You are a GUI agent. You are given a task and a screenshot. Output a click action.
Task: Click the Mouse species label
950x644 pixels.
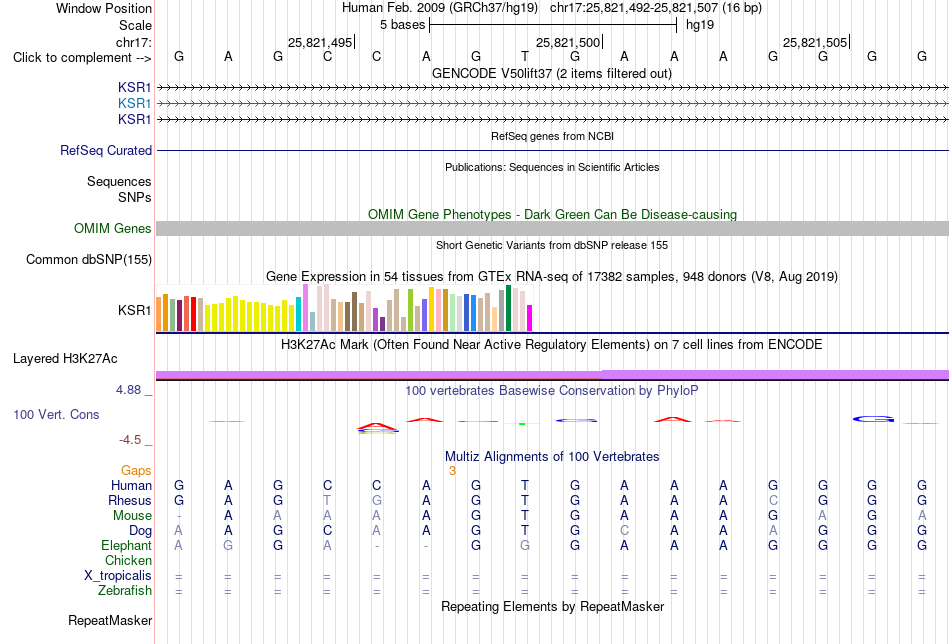(x=132, y=516)
